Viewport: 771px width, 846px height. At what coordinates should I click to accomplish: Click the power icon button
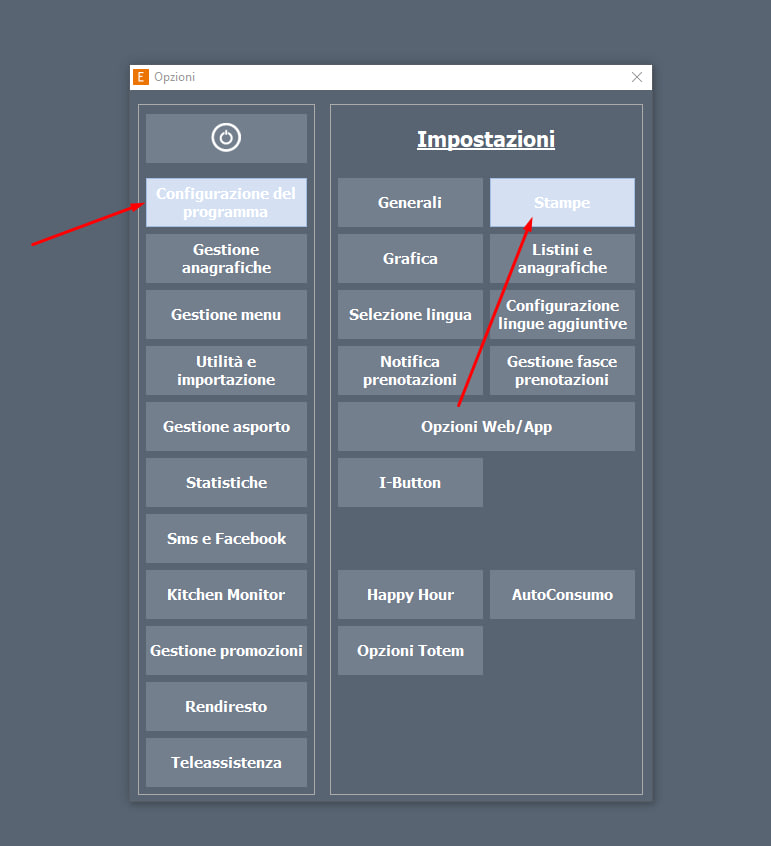point(226,138)
